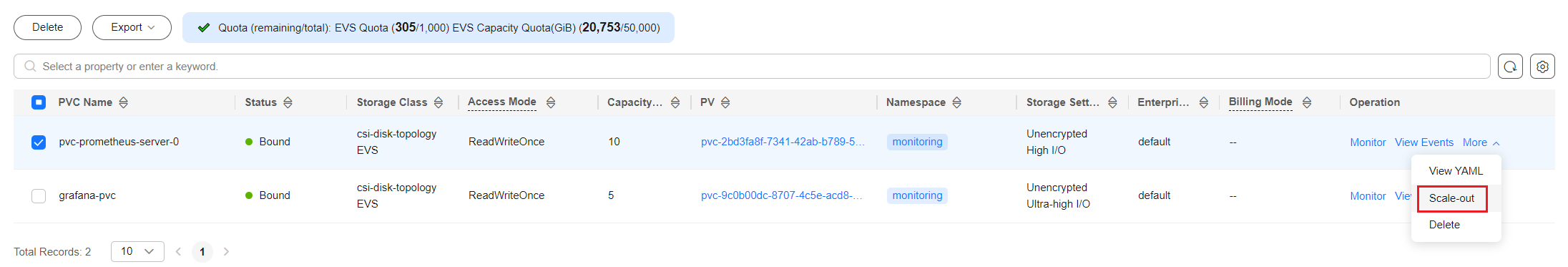Screen dimensions: 1568x267
Task: Open the records-per-page dropdown
Action: point(137,251)
